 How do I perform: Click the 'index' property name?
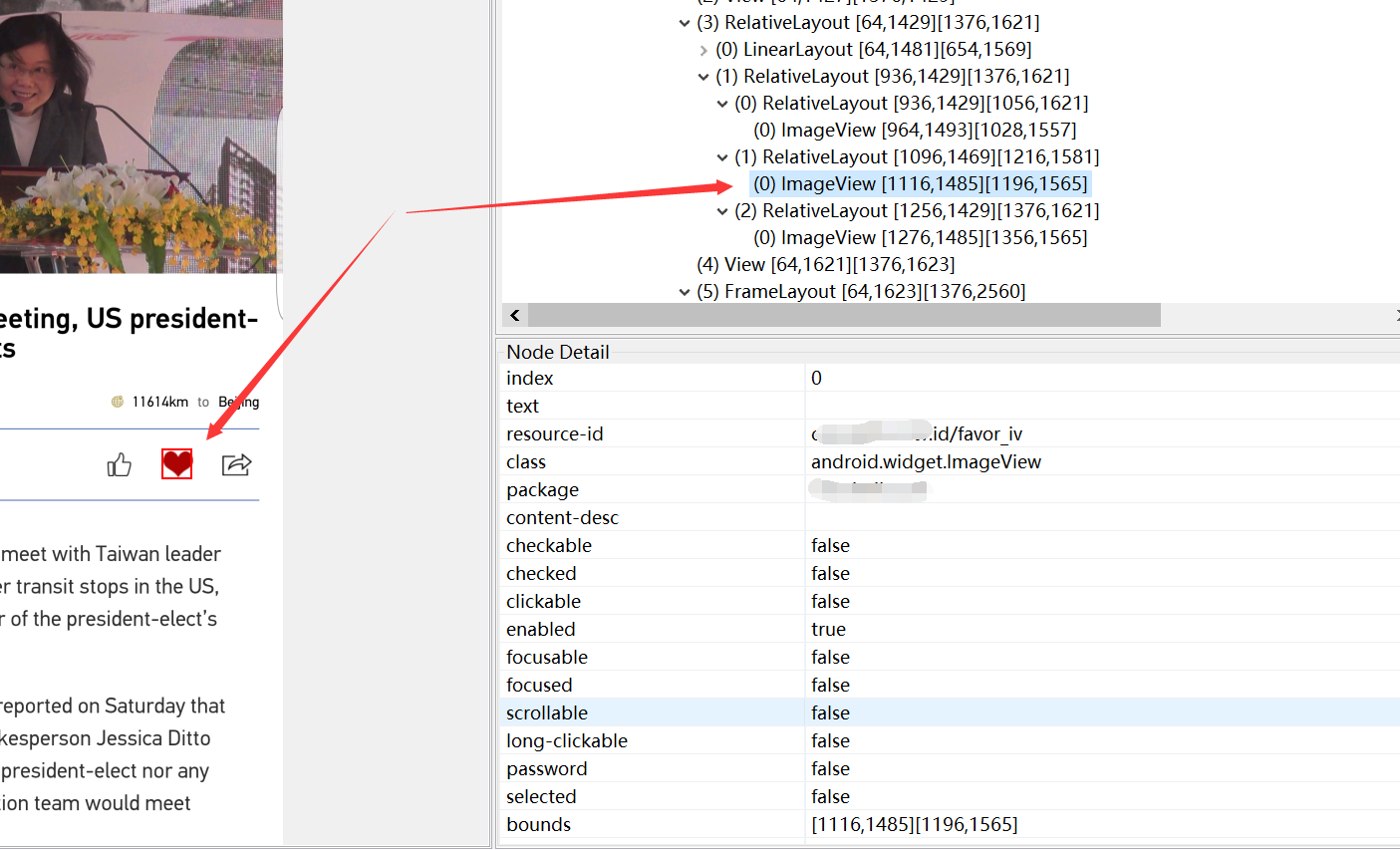[x=529, y=378]
